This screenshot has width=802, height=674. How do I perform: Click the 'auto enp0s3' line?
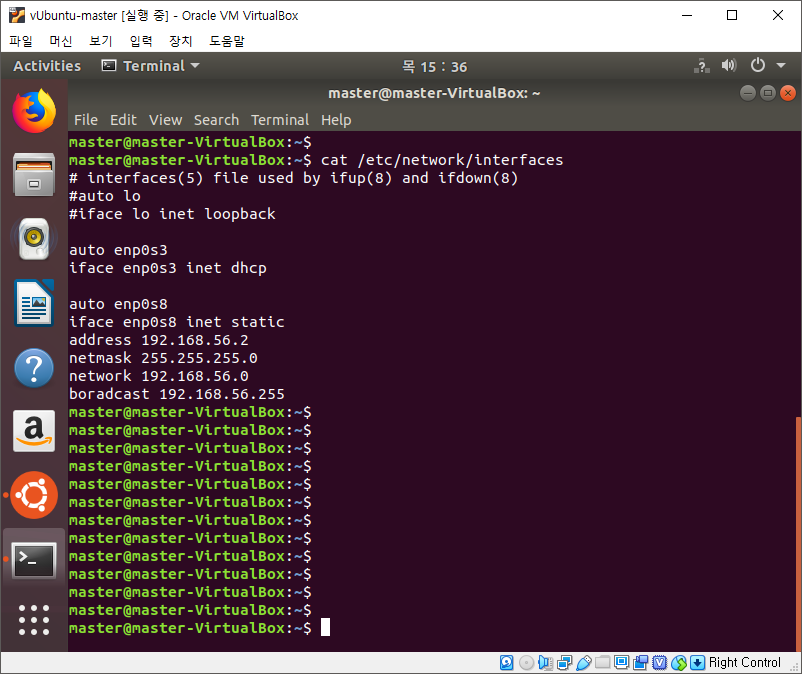(x=118, y=250)
